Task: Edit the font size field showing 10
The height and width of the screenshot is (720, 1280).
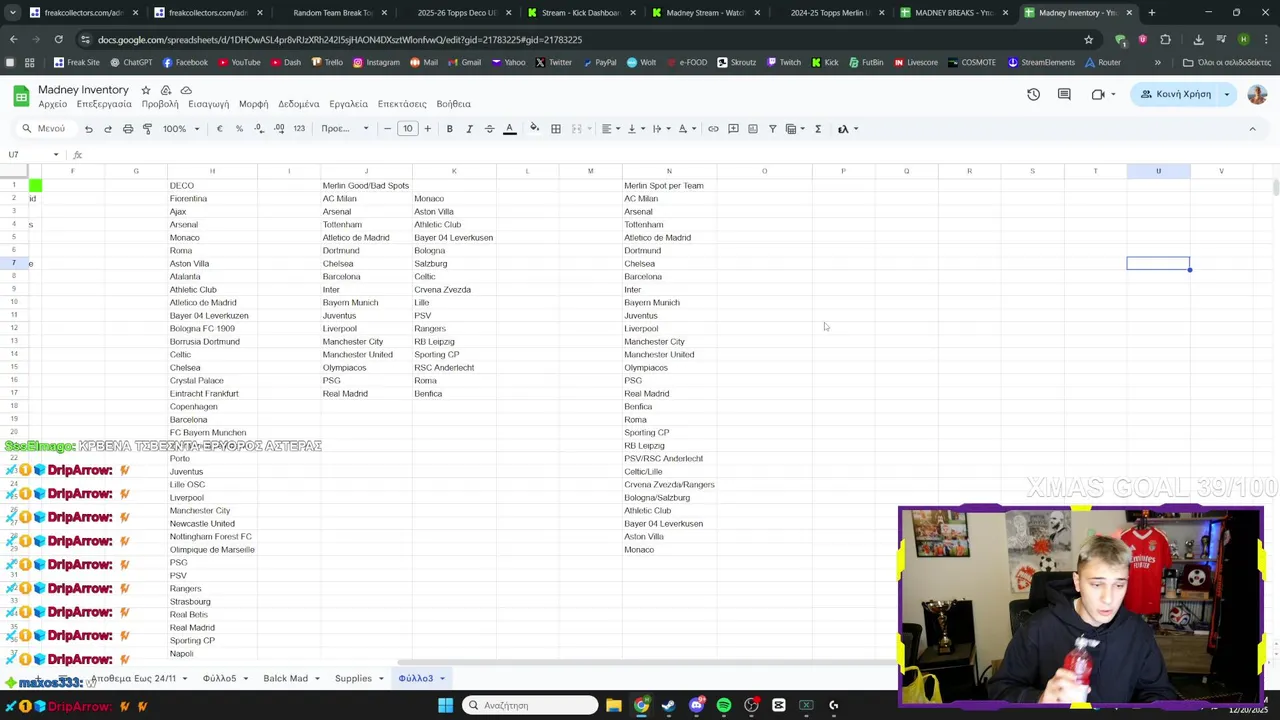Action: [x=407, y=129]
